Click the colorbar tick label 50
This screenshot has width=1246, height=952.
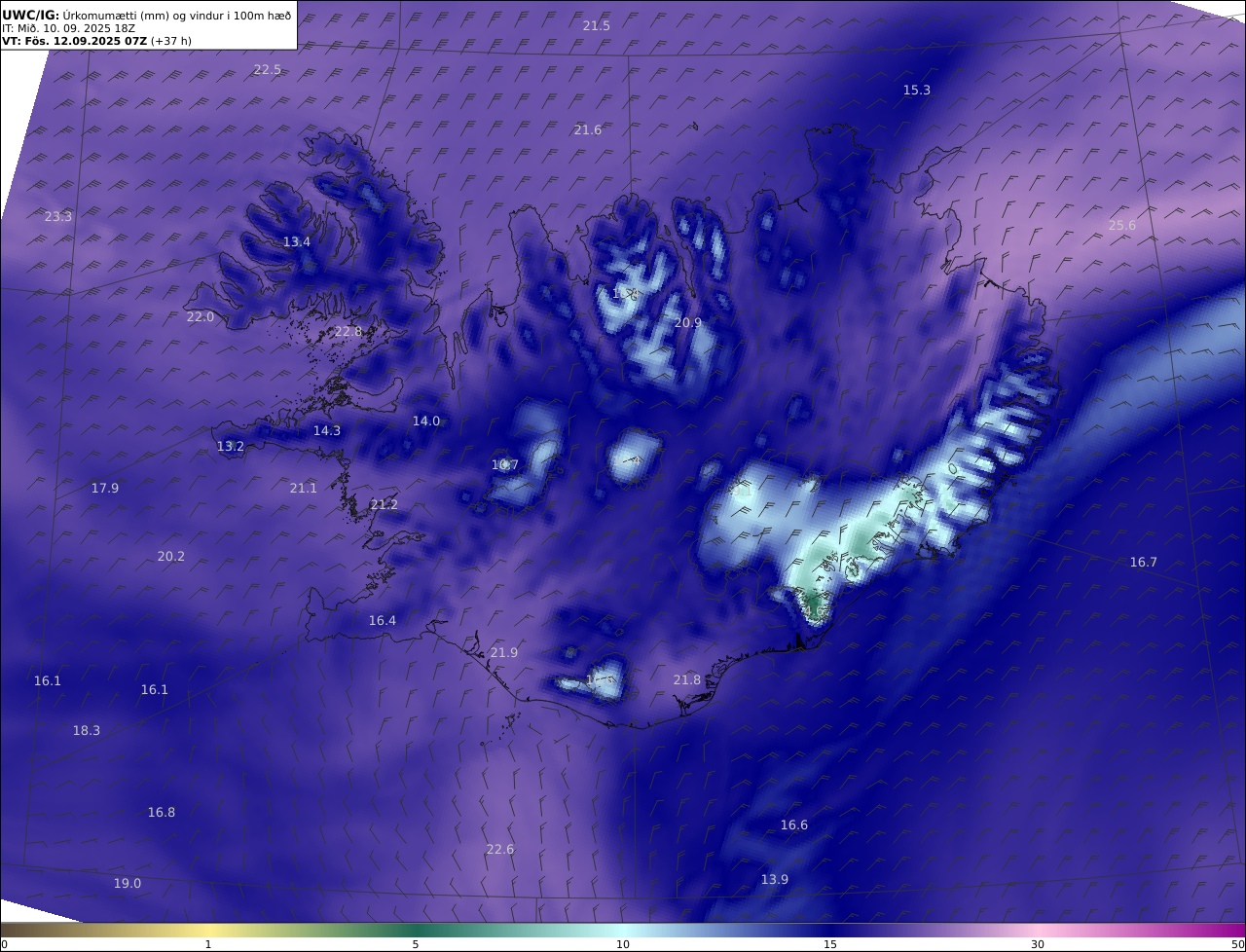coord(1237,944)
